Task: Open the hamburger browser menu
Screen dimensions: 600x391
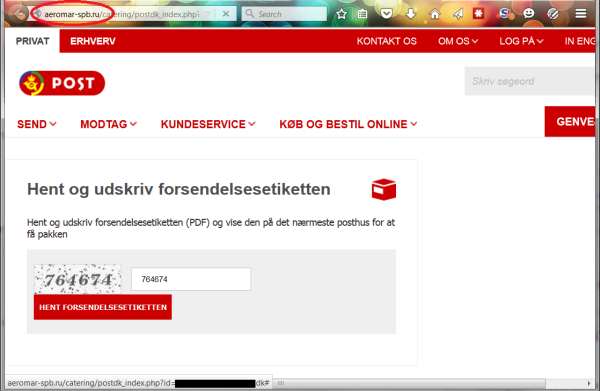Action: [x=581, y=14]
